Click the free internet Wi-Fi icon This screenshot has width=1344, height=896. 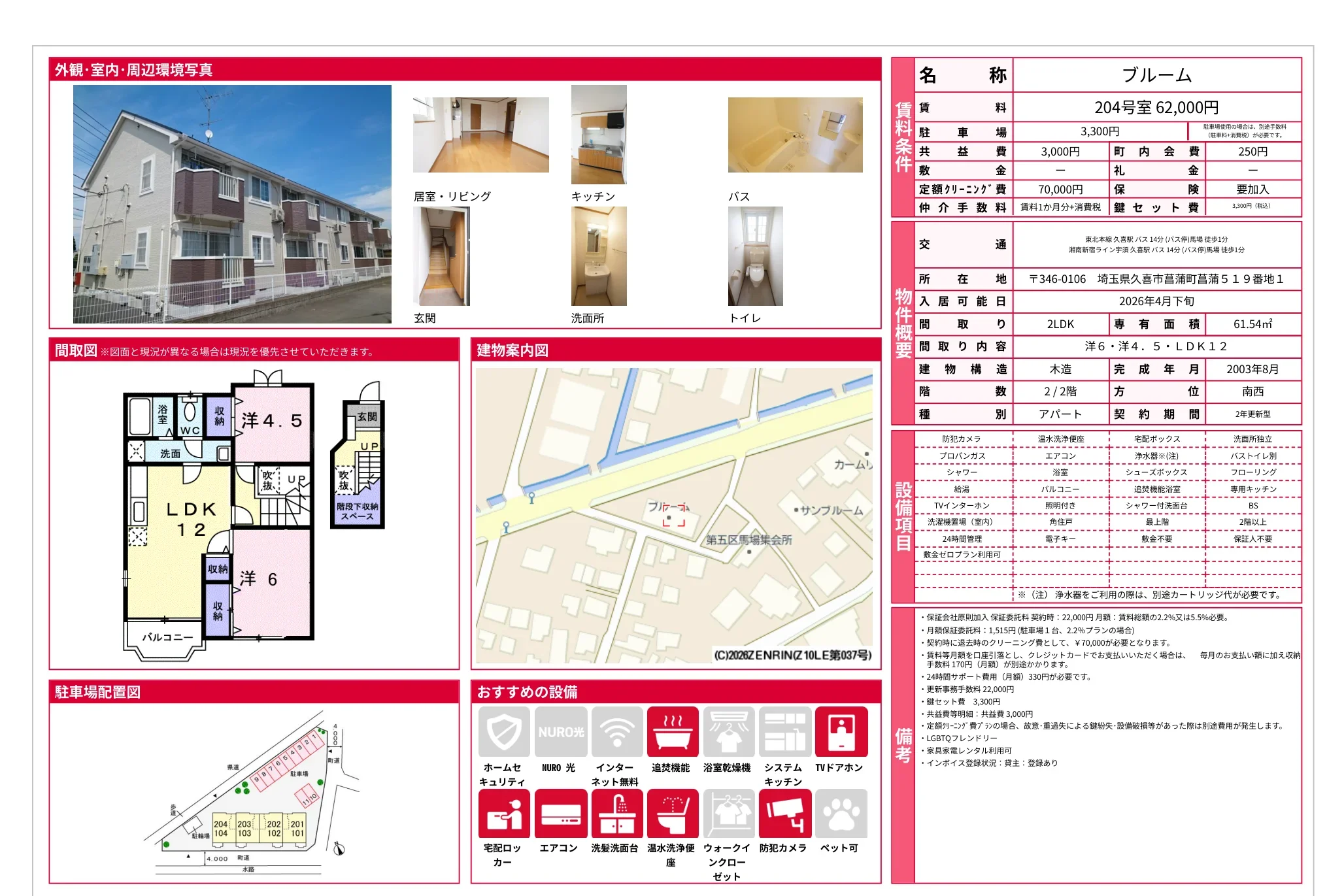click(x=616, y=732)
